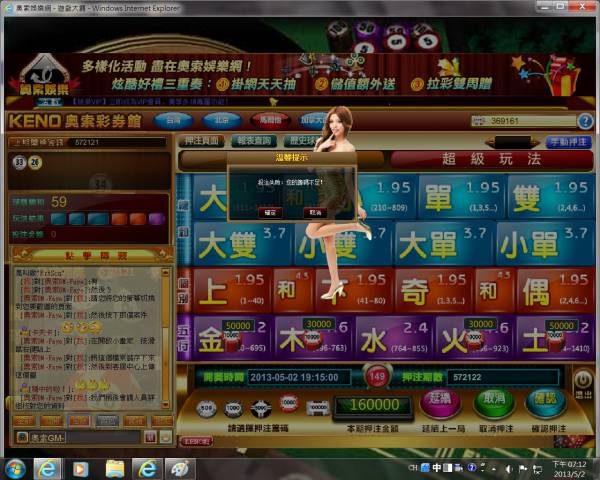Screen dimensions: 600x480
Task: Click the red icon right of chat input
Action: 150,437
